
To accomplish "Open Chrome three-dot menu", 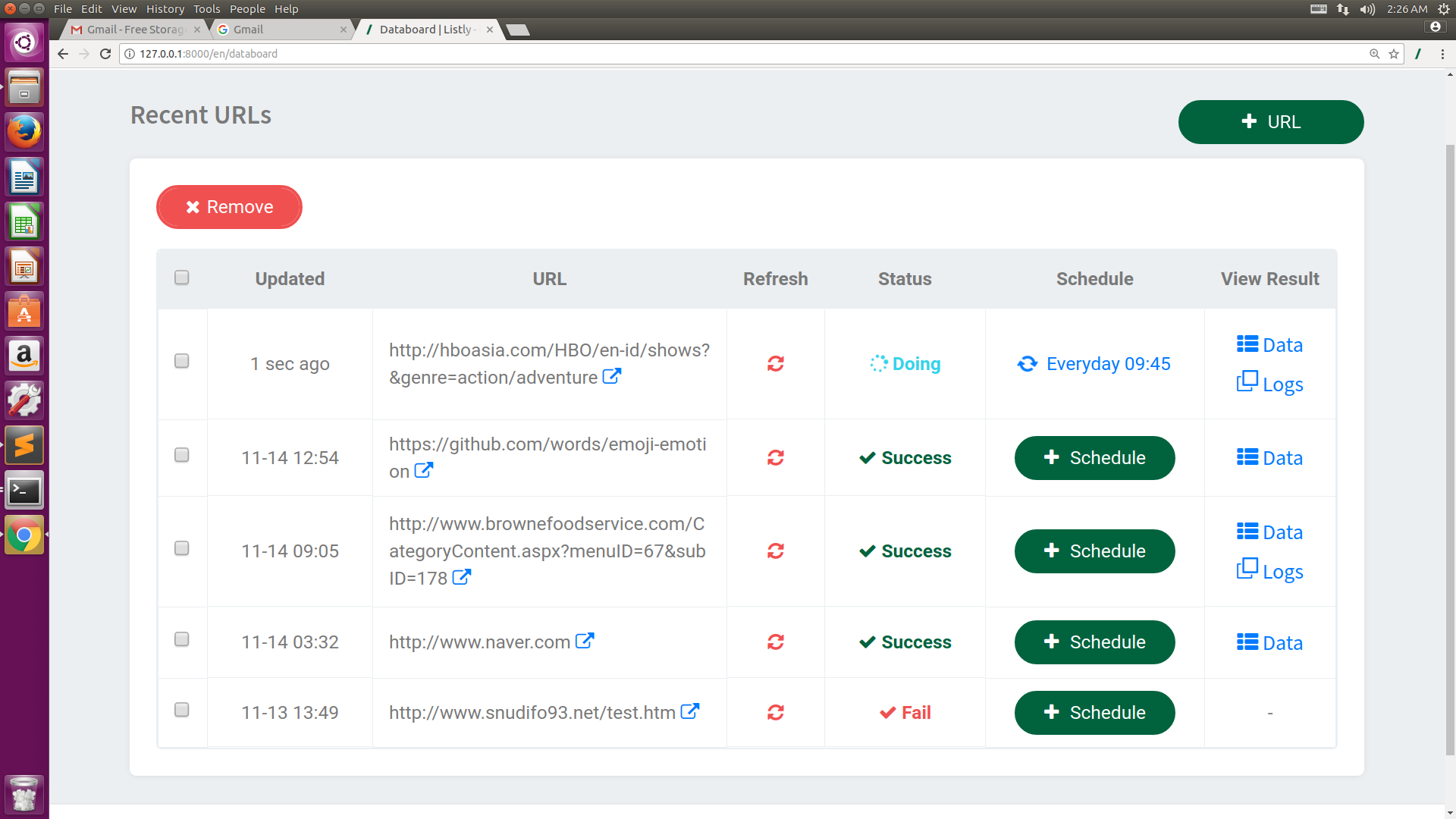I will coord(1442,54).
